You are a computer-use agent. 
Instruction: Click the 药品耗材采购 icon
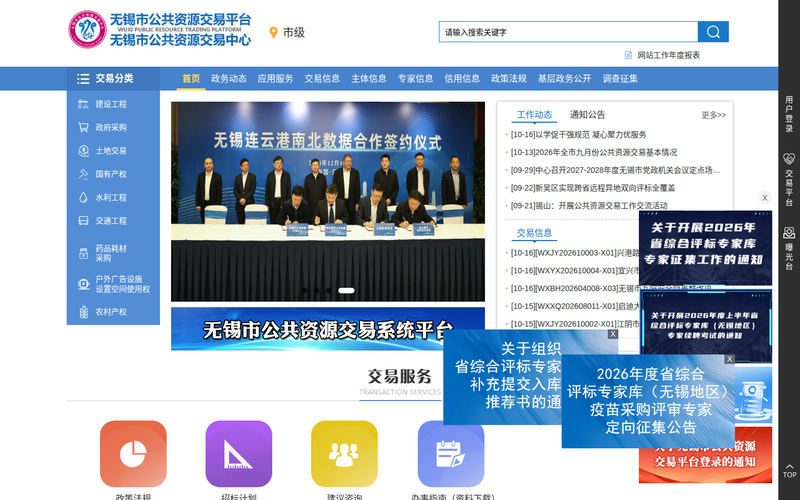click(x=83, y=253)
